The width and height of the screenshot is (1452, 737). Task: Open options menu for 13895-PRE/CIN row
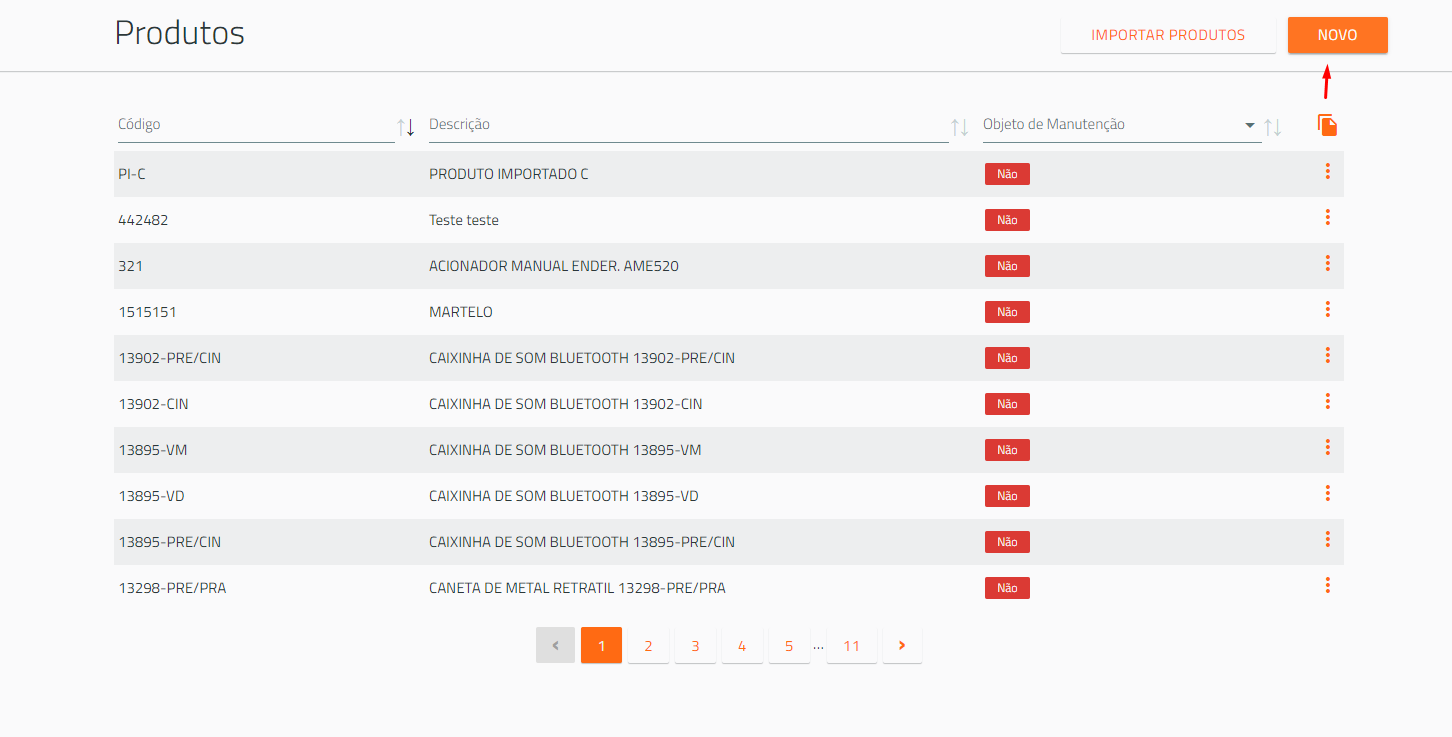1327,540
